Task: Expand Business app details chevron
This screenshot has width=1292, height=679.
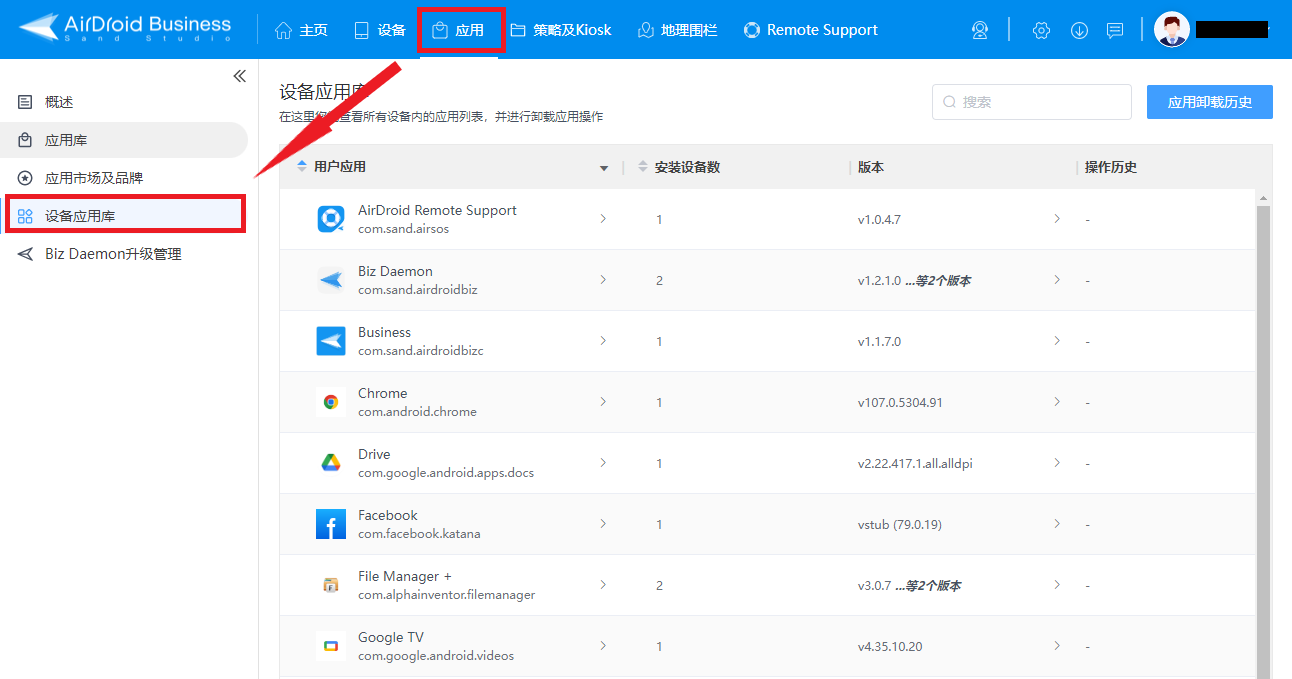Action: coord(603,340)
